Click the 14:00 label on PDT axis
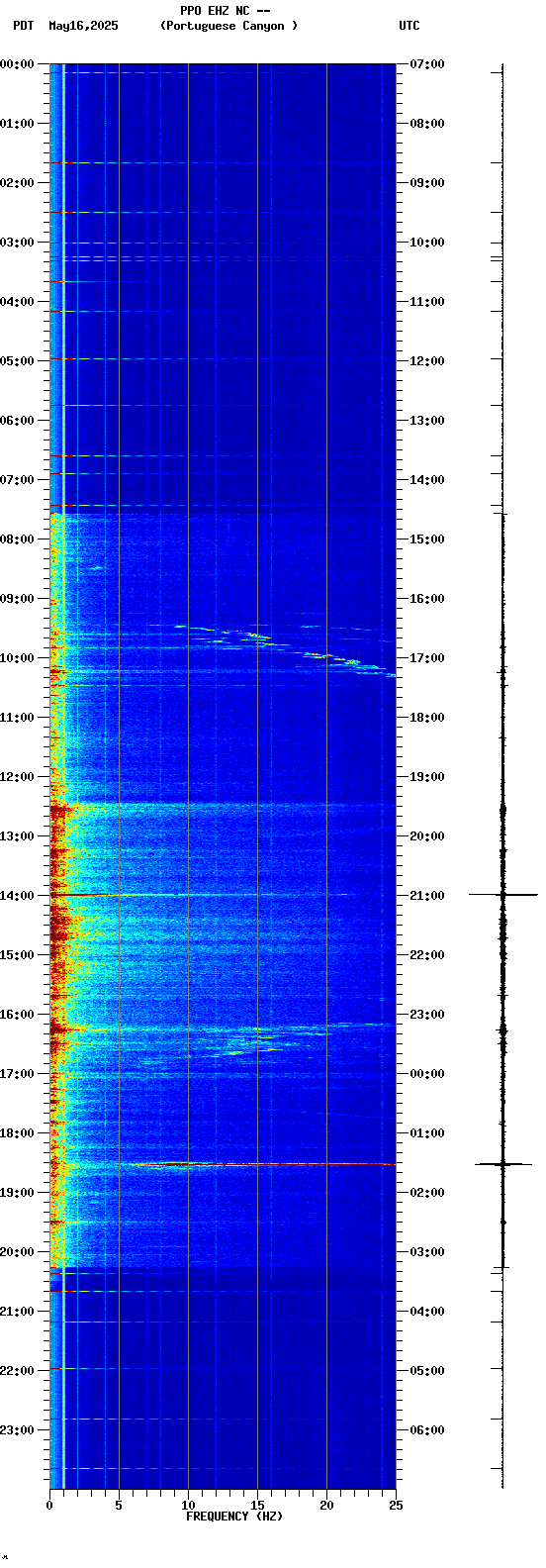 pyautogui.click(x=18, y=896)
